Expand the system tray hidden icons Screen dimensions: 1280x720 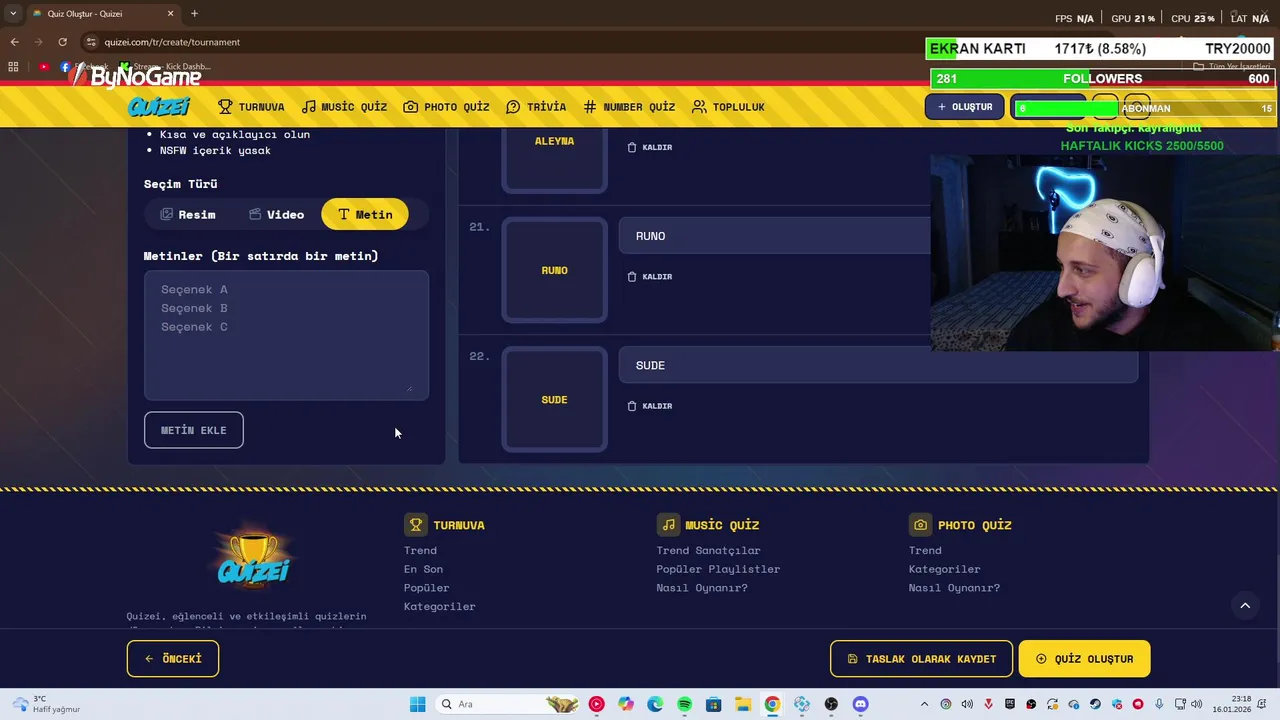pyautogui.click(x=925, y=704)
